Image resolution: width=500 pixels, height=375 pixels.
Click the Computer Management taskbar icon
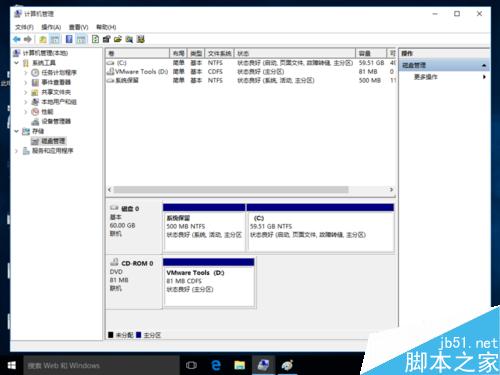[x=263, y=365]
